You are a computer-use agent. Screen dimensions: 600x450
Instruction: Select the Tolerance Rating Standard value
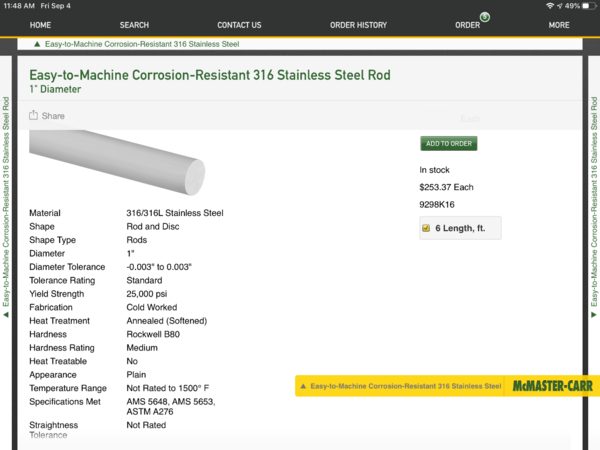point(144,280)
